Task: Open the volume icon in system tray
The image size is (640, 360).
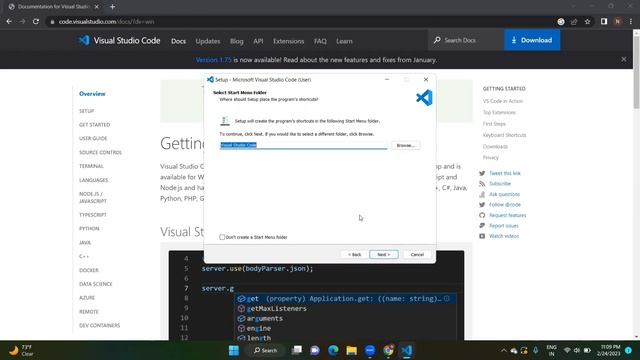Action: click(577, 350)
